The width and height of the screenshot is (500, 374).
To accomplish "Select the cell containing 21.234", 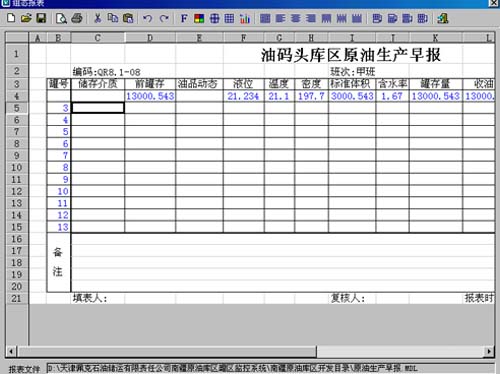I will [243, 96].
